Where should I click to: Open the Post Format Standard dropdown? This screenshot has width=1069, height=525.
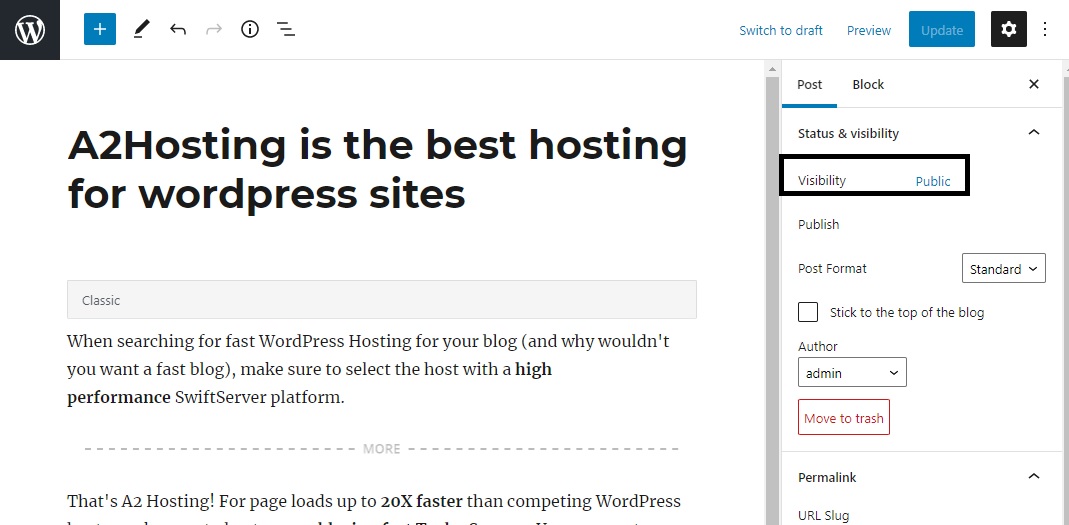[x=1004, y=269]
